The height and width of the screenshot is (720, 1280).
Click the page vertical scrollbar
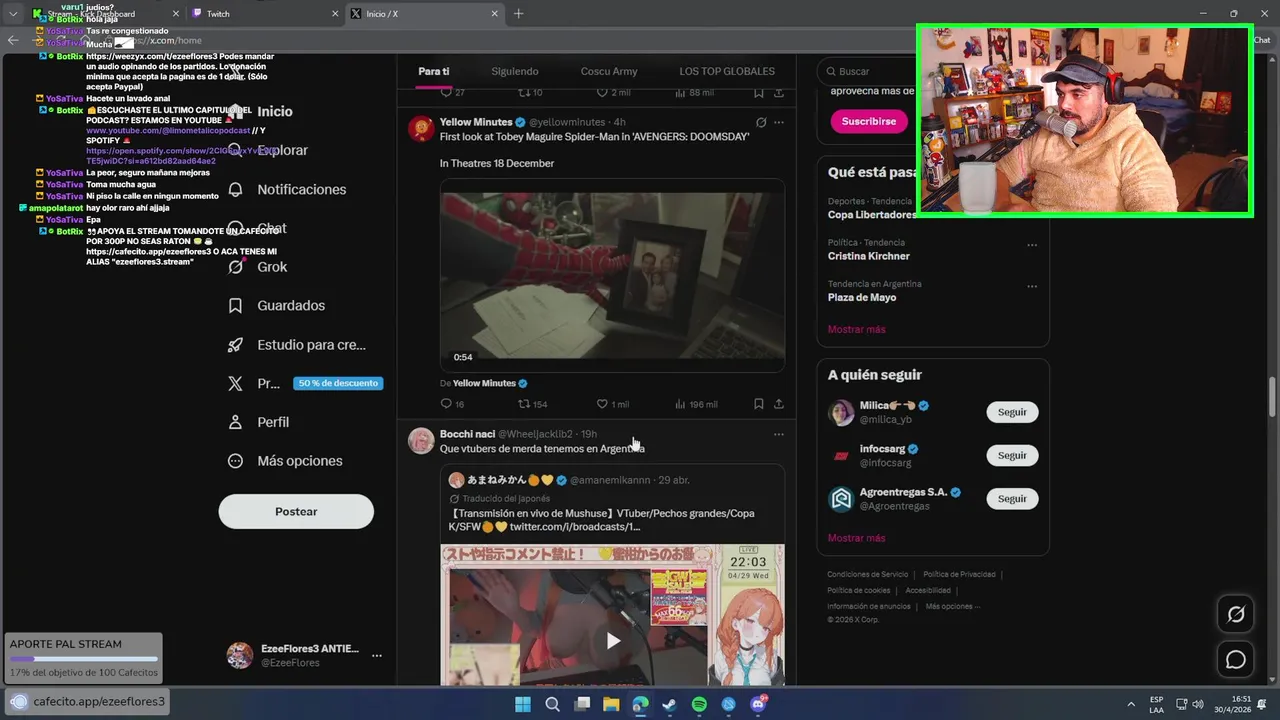point(1273,397)
